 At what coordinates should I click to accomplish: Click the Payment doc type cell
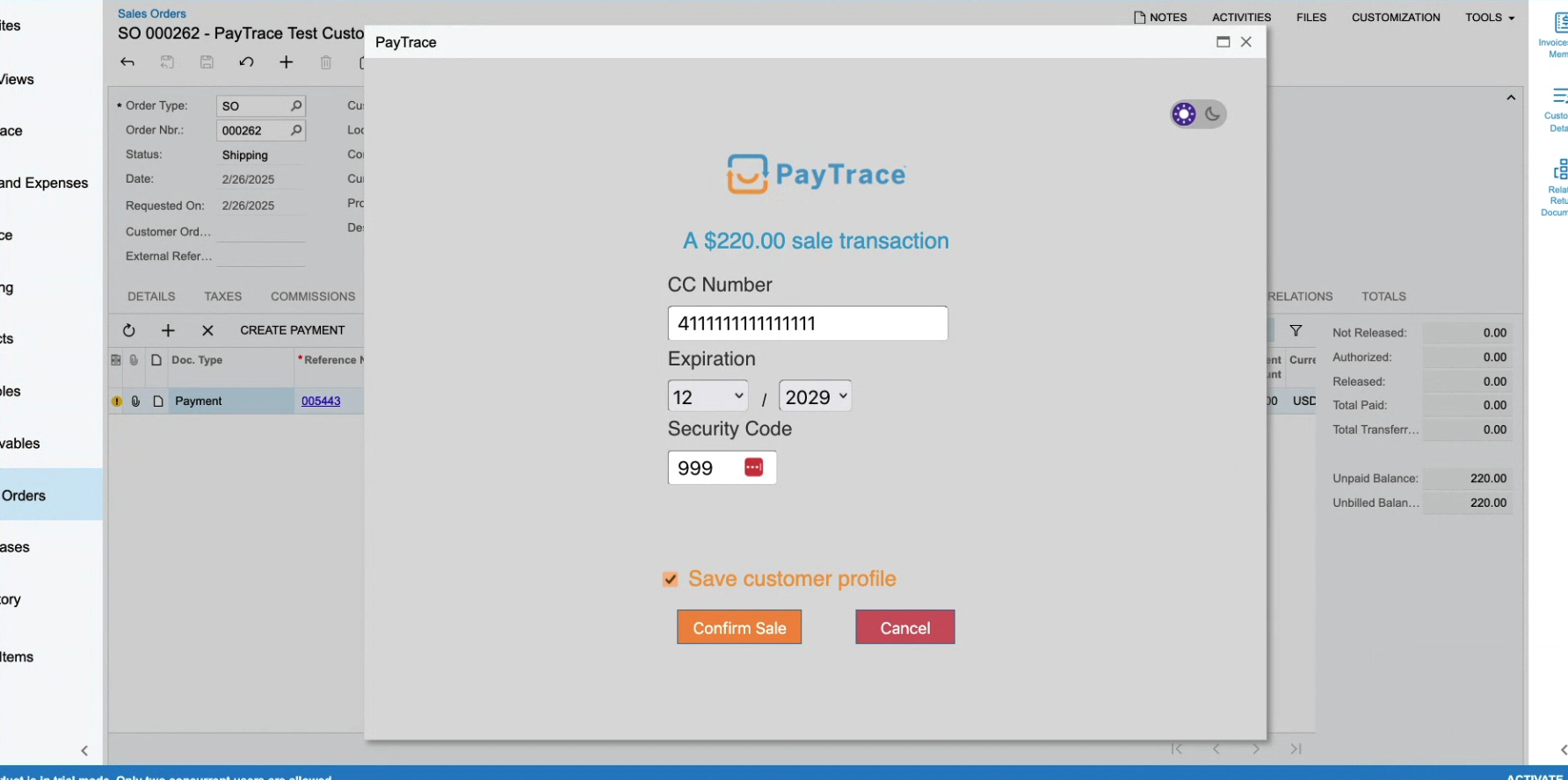point(231,401)
